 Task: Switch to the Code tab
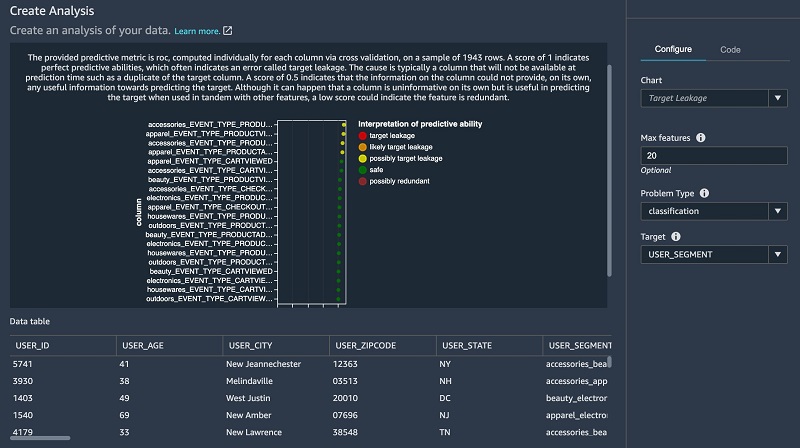(x=730, y=49)
